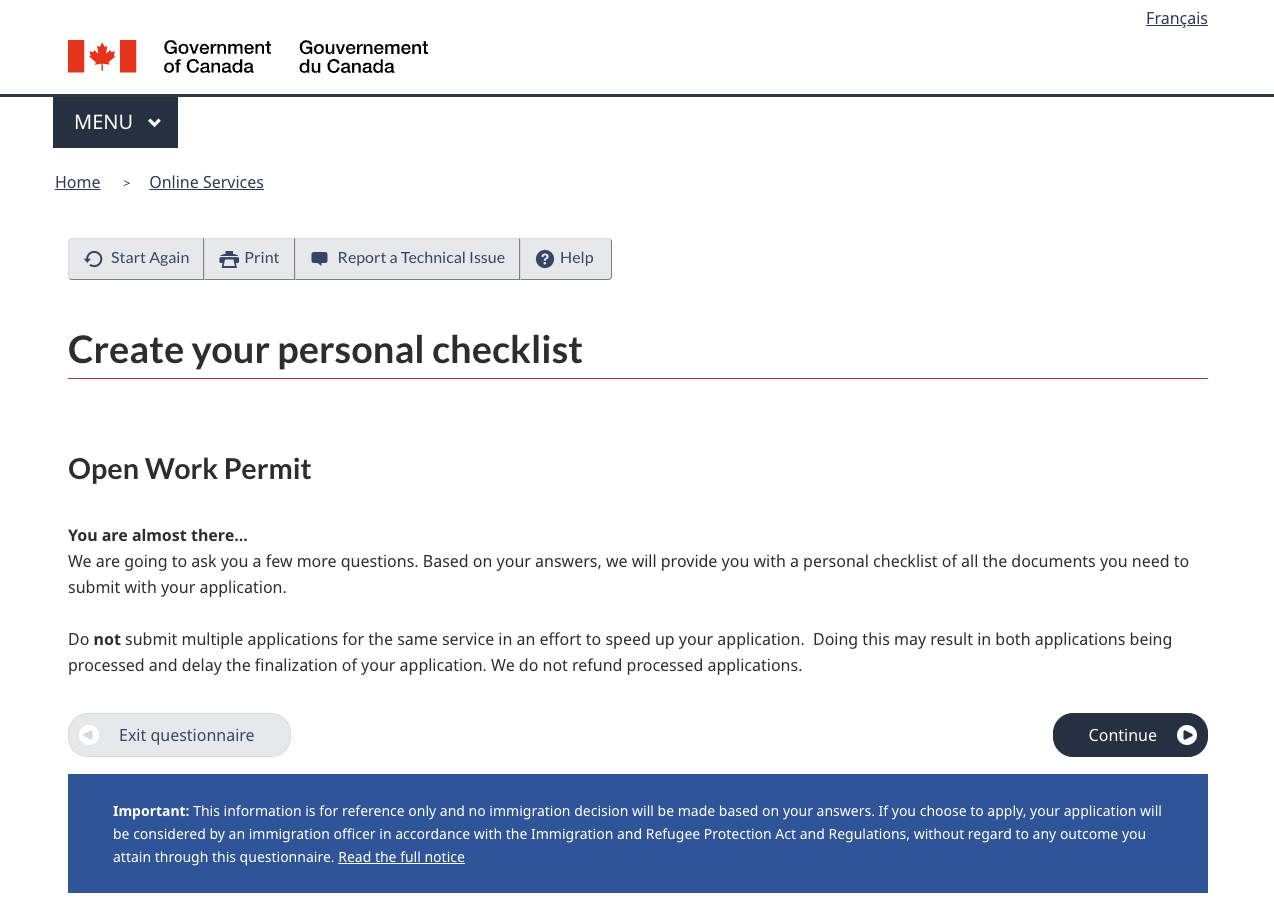The height and width of the screenshot is (912, 1274).
Task: Click the Report a Technical Issue text
Action: point(421,258)
